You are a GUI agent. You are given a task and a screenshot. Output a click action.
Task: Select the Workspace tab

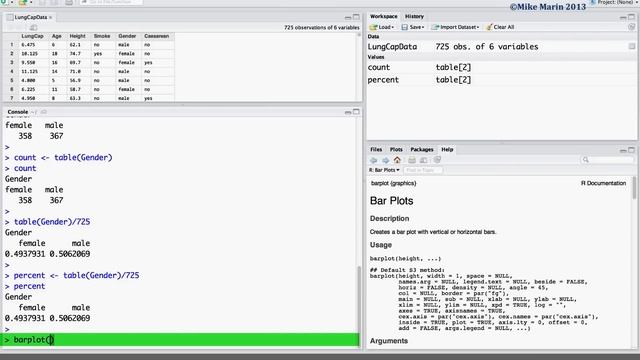click(x=383, y=16)
